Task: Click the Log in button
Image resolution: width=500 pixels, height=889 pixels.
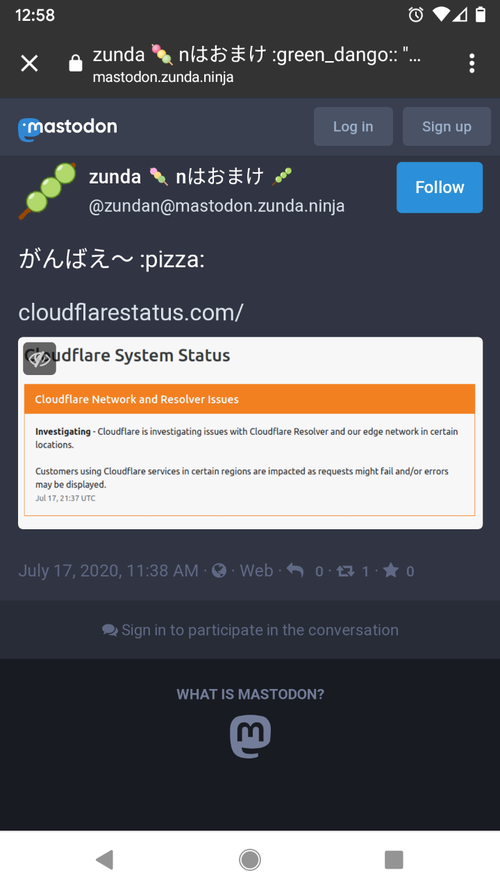Action: coord(353,126)
